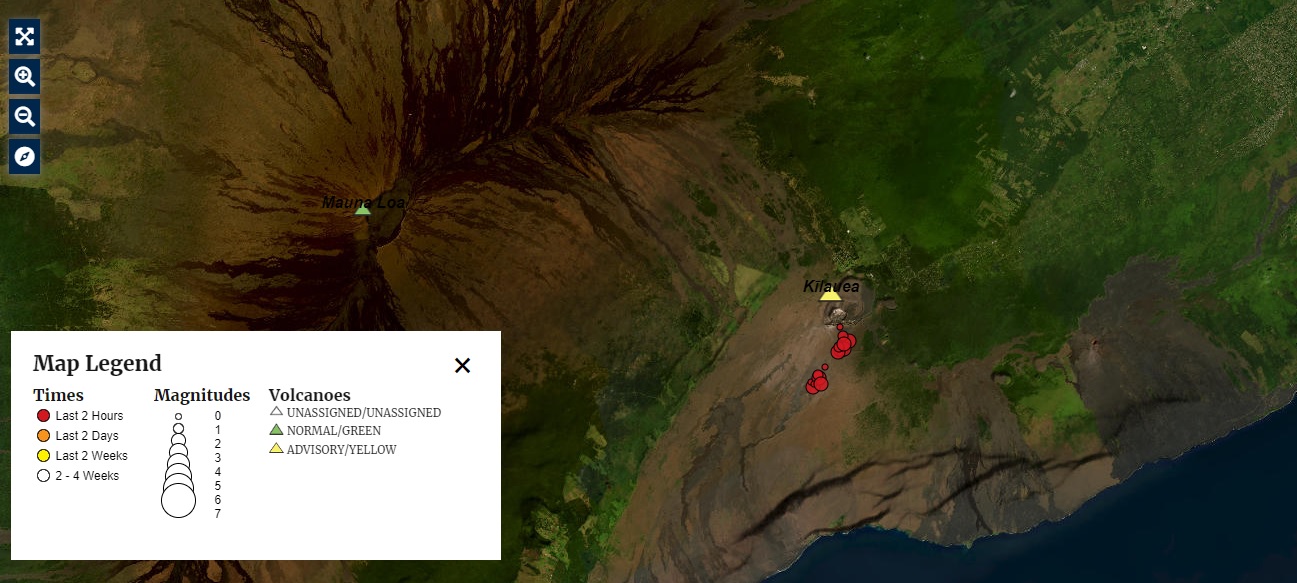Dismiss the Map Legend panel with the X
The height and width of the screenshot is (583, 1297).
462,366
